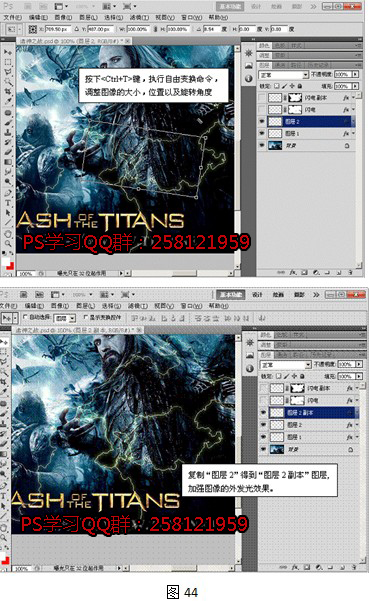The height and width of the screenshot is (601, 369).
Task: Click the link chain between W and H fields
Action: [x=156, y=29]
